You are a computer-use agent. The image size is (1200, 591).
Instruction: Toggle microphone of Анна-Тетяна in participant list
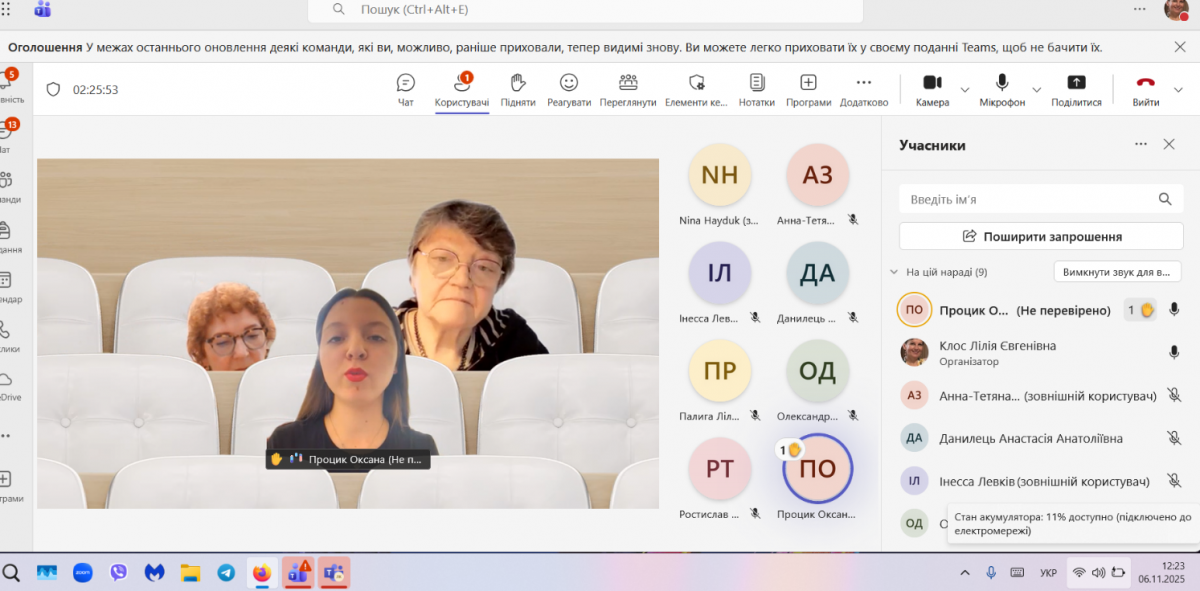coord(1174,396)
